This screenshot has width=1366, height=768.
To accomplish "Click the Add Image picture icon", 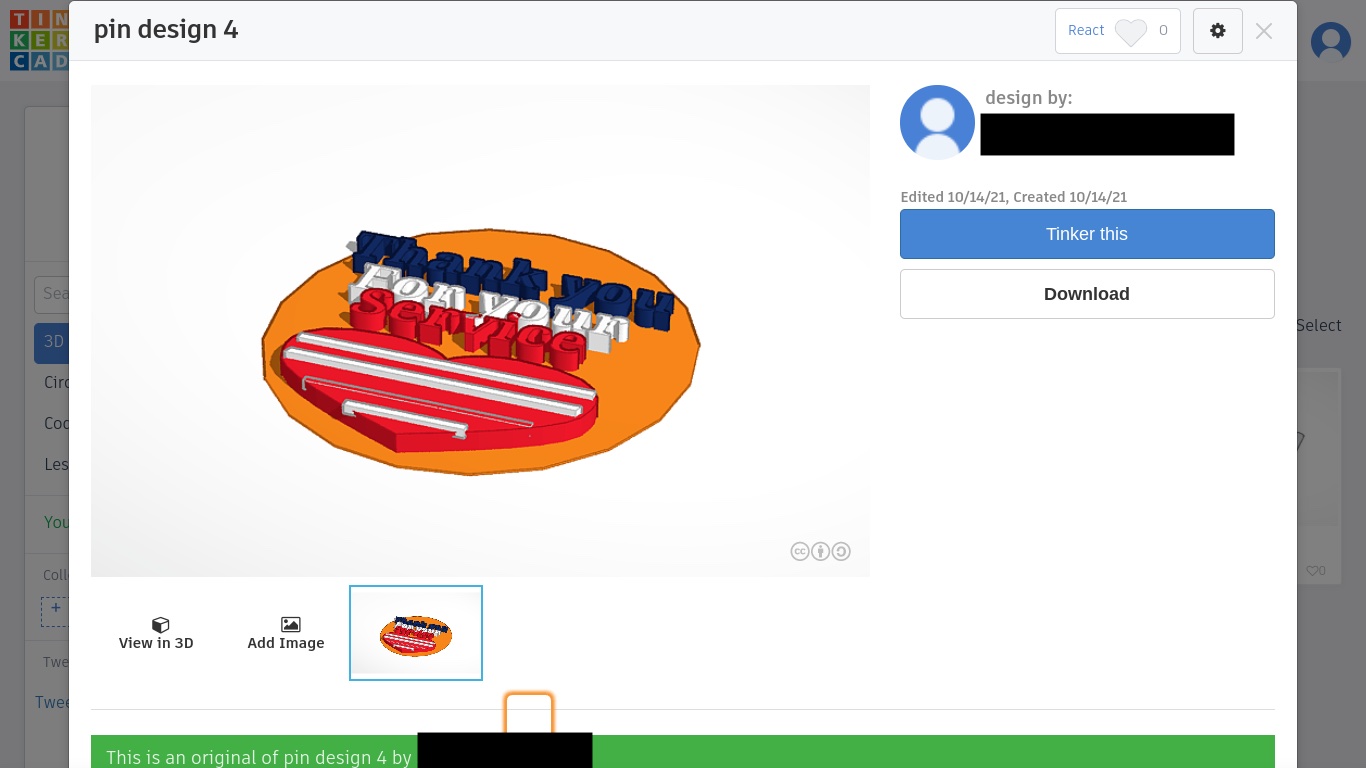I will click(x=290, y=624).
